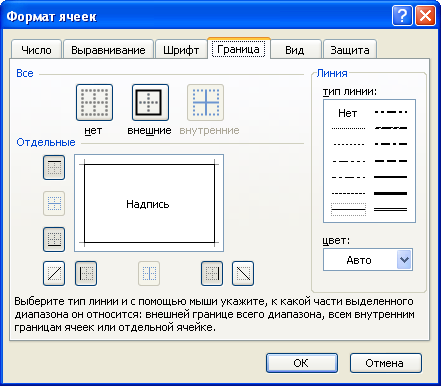Click the border preview area labeled Надпись

coord(149,203)
